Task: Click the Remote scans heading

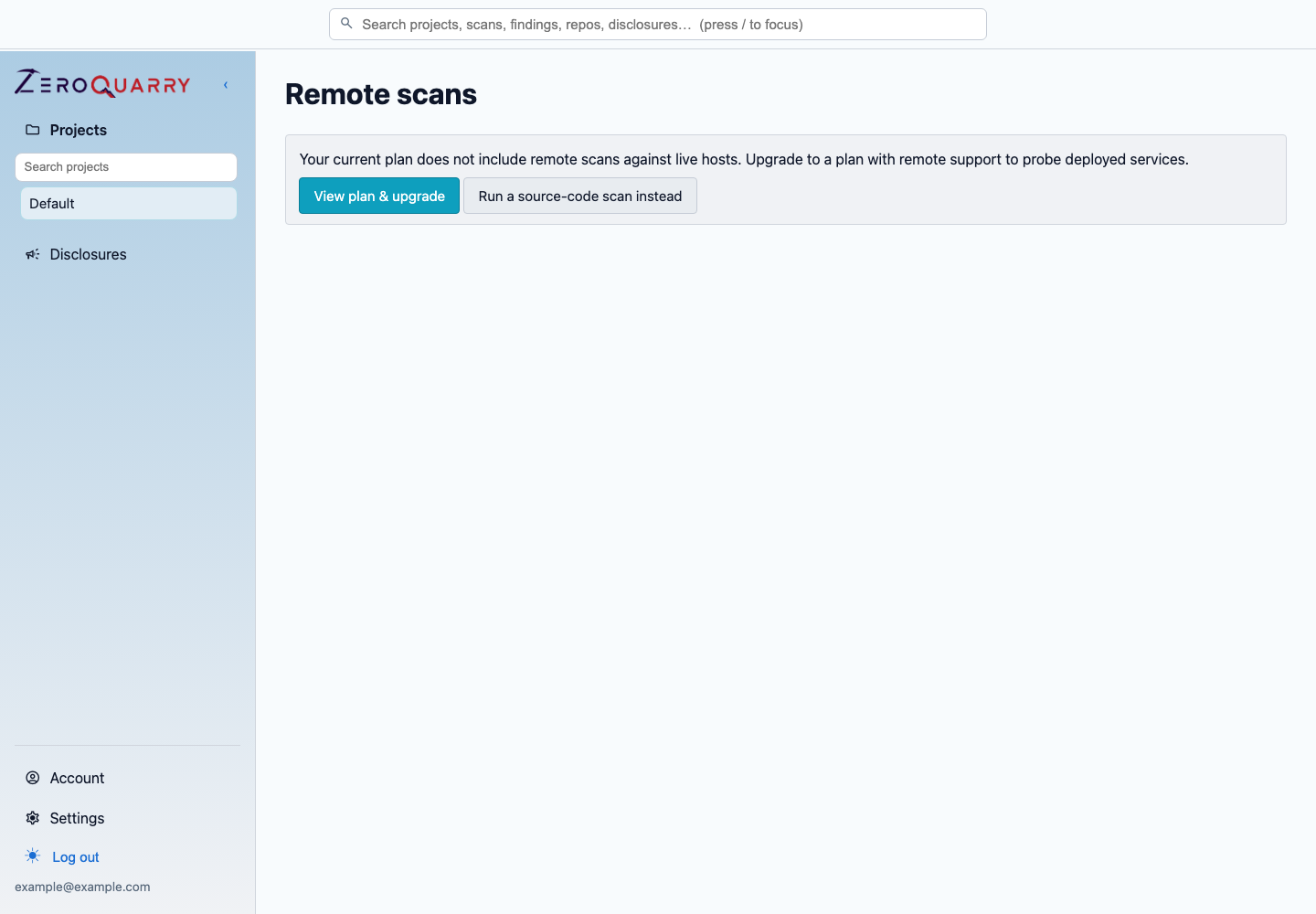Action: tap(381, 94)
